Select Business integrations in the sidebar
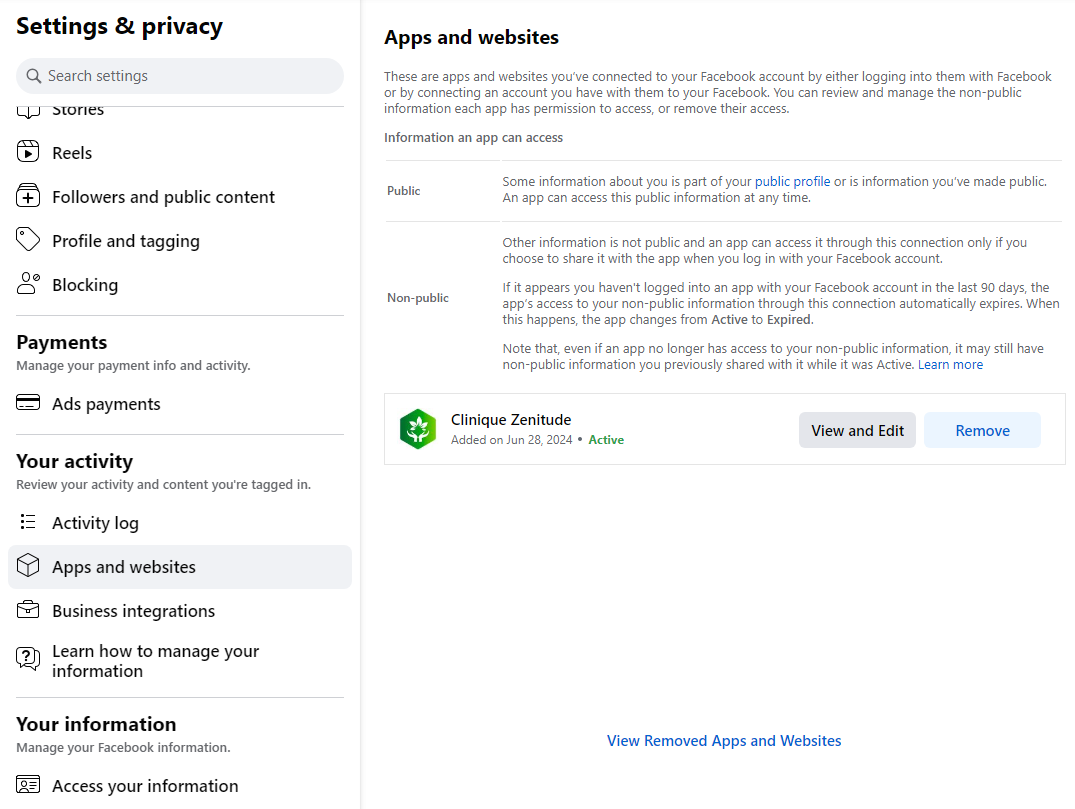Image resolution: width=1075 pixels, height=809 pixels. pos(133,611)
